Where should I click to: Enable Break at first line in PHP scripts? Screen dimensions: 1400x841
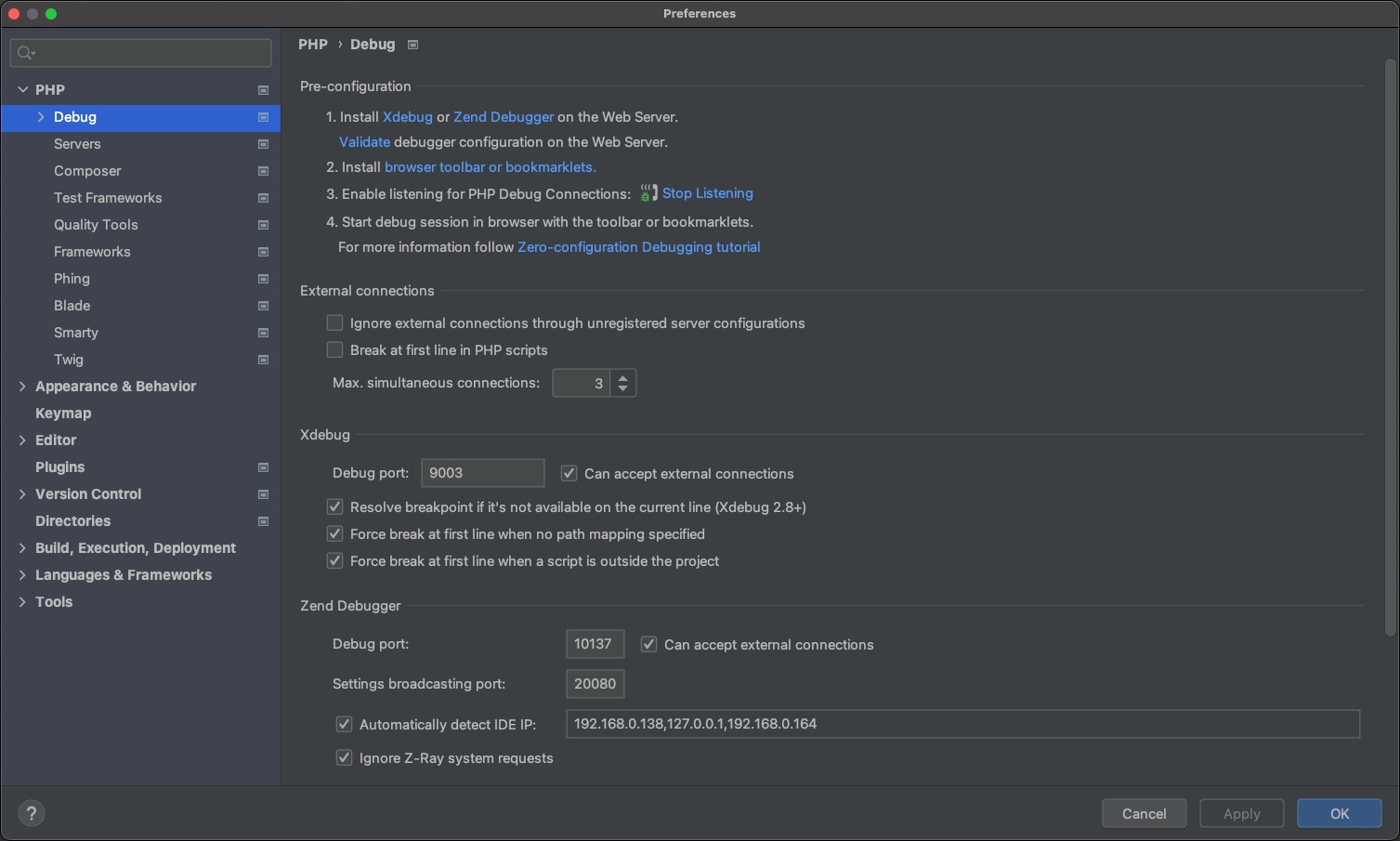[x=335, y=350]
